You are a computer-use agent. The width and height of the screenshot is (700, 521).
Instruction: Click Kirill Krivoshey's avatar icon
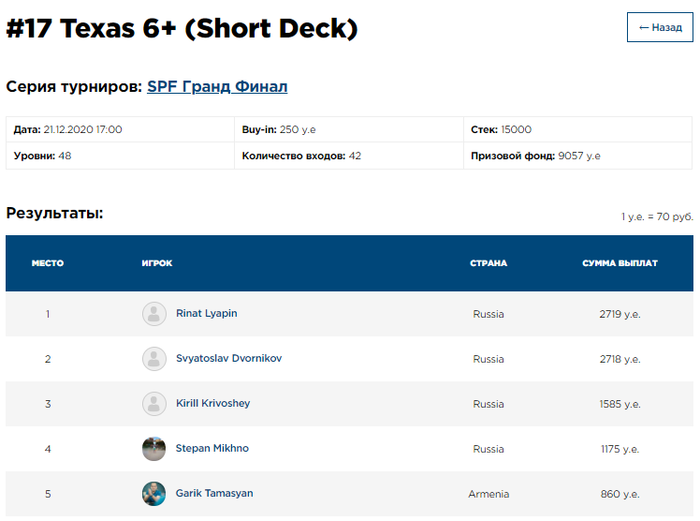pyautogui.click(x=154, y=404)
